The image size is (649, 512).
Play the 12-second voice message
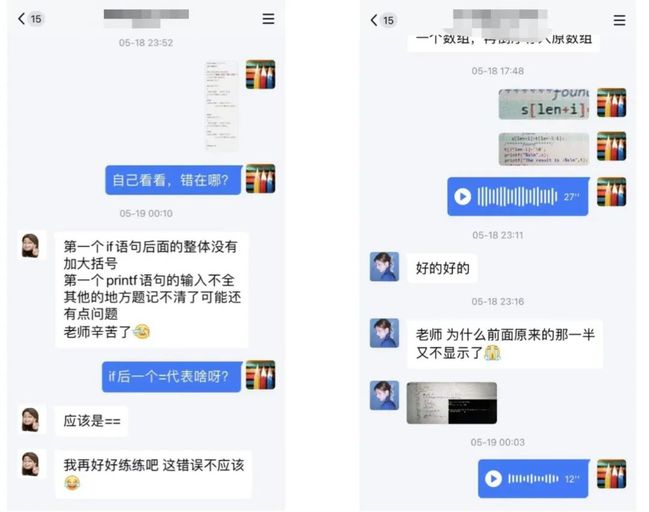pyautogui.click(x=493, y=479)
